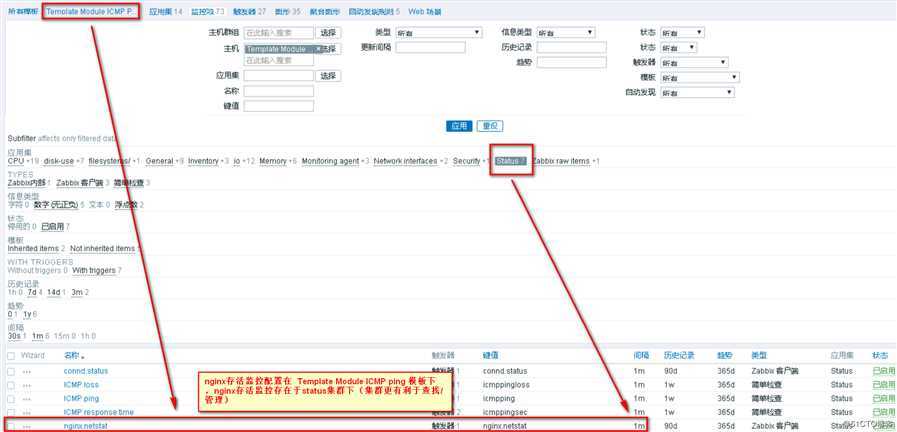Filter by Memory application subfilter
897x432 pixels.
click(273, 161)
